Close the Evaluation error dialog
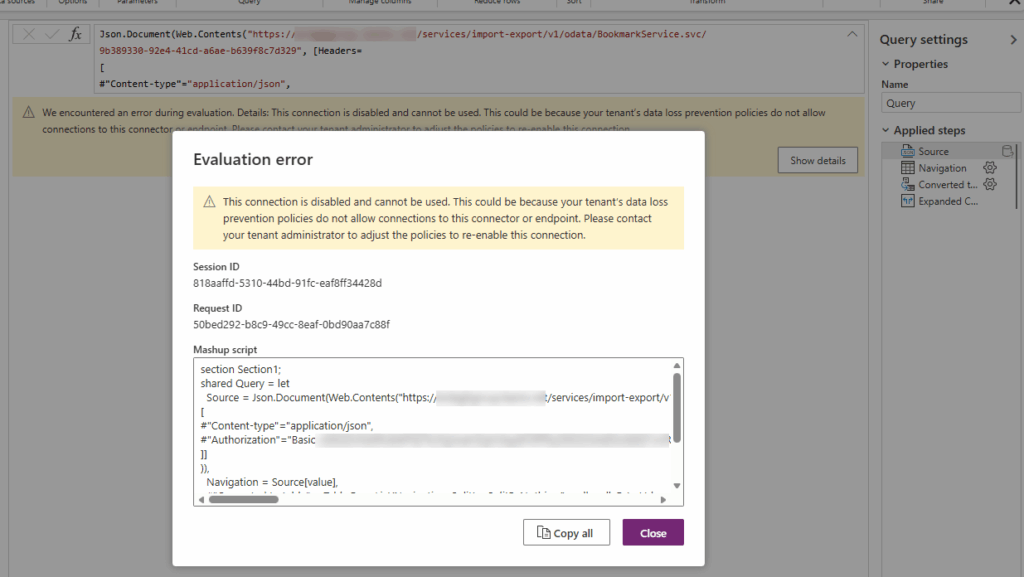The width and height of the screenshot is (1024, 577). click(x=652, y=532)
